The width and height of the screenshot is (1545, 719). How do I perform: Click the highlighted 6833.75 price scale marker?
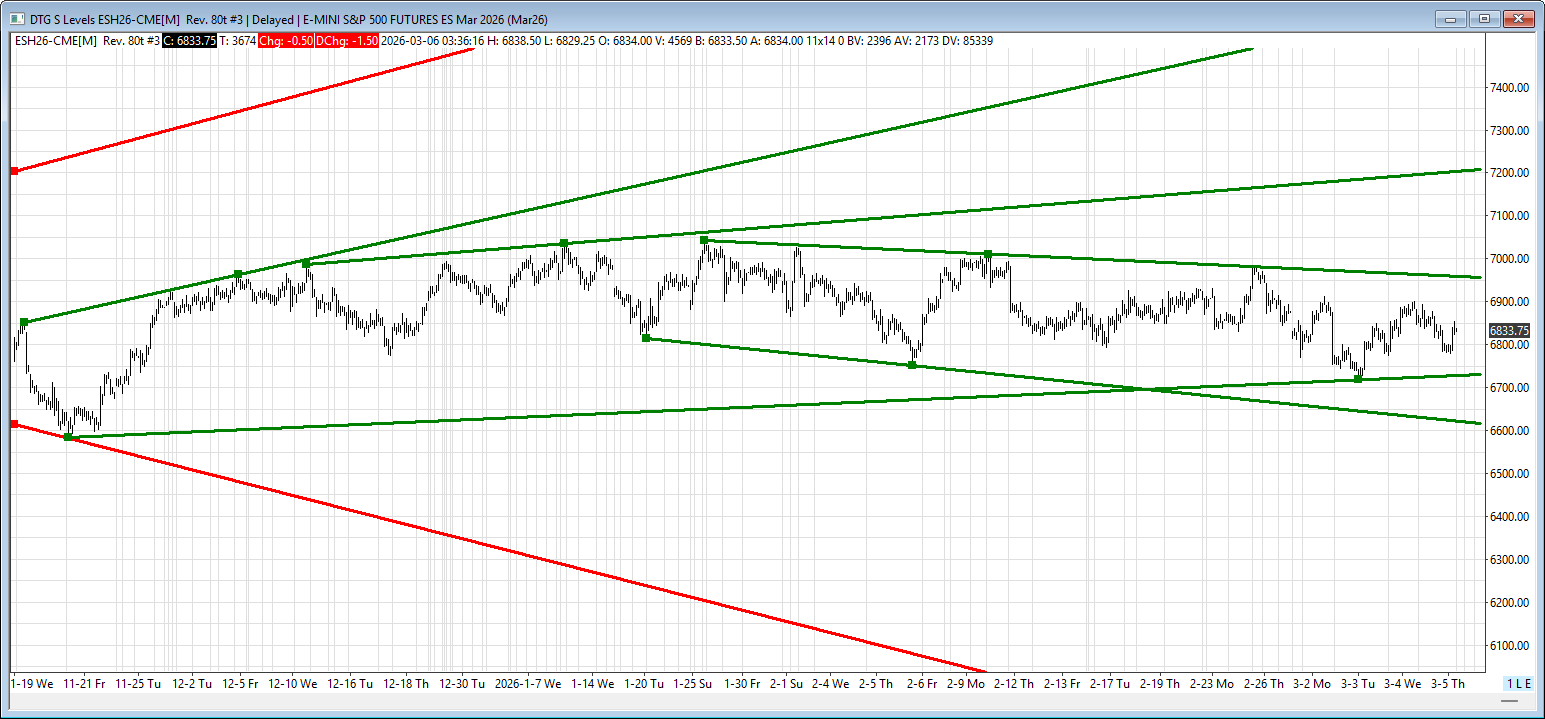[1508, 331]
